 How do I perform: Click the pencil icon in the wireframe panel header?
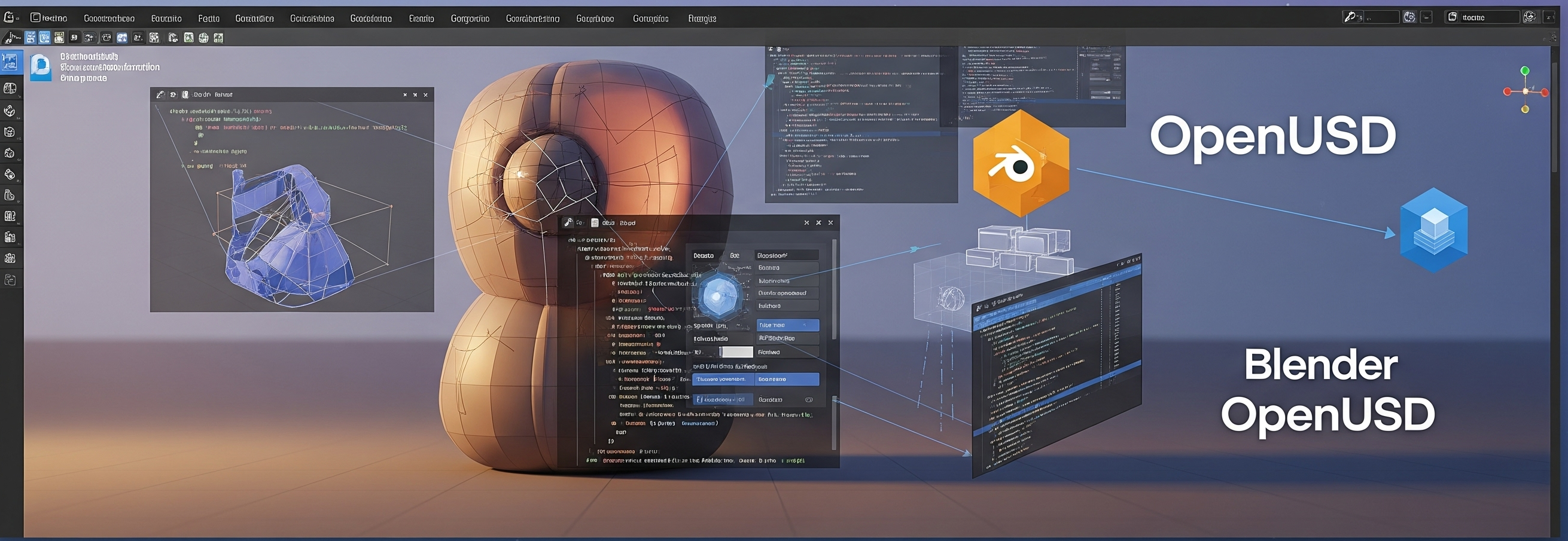click(x=160, y=95)
